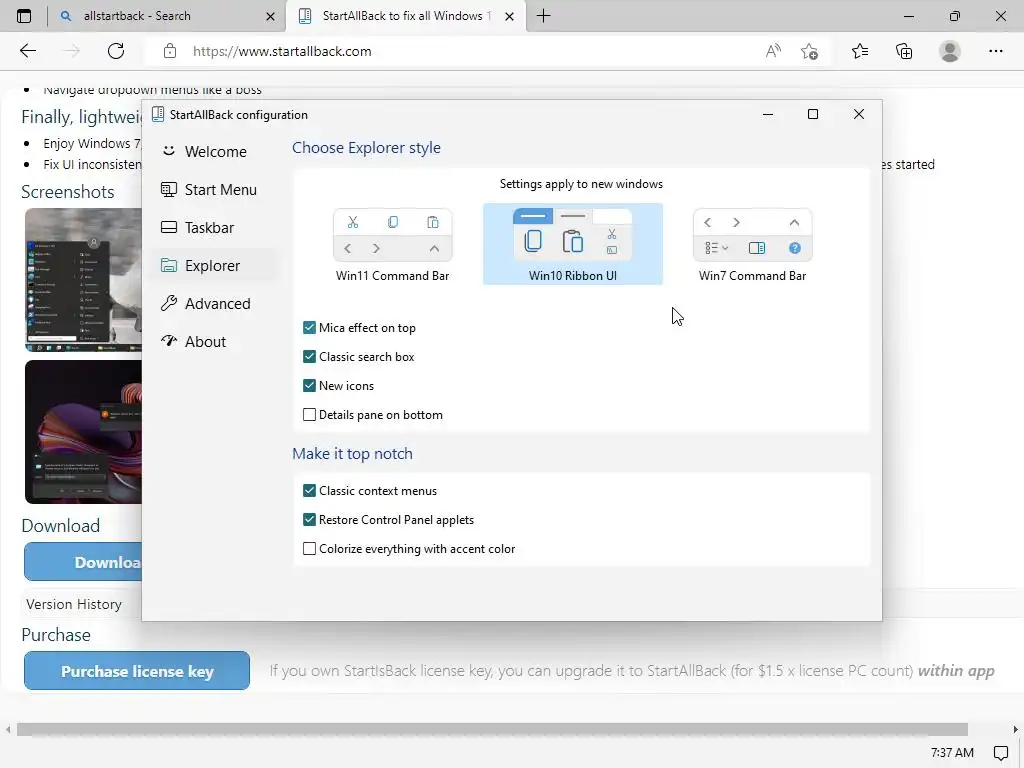This screenshot has height=768, width=1024.
Task: Choose the Win7 Command Bar style
Action: tap(752, 245)
